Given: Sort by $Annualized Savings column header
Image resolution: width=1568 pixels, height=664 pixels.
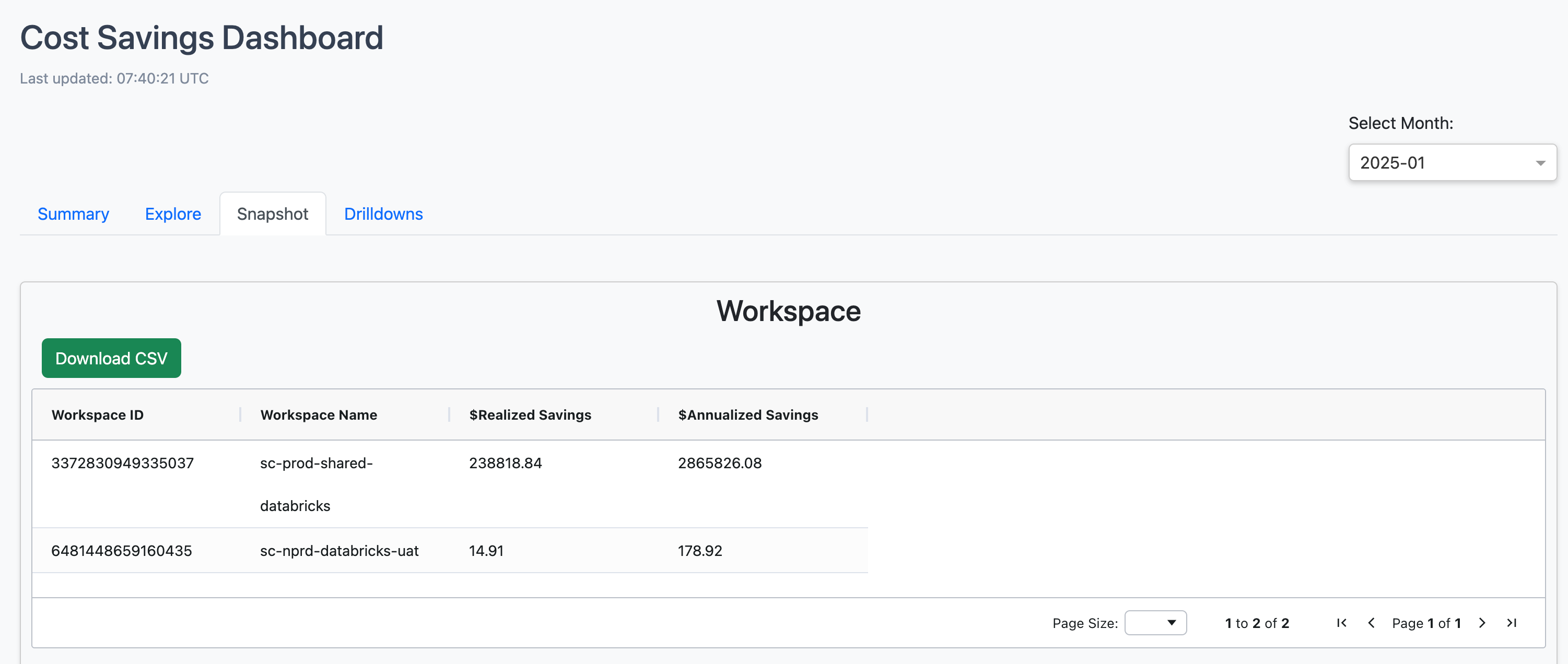Looking at the screenshot, I should click(x=747, y=414).
